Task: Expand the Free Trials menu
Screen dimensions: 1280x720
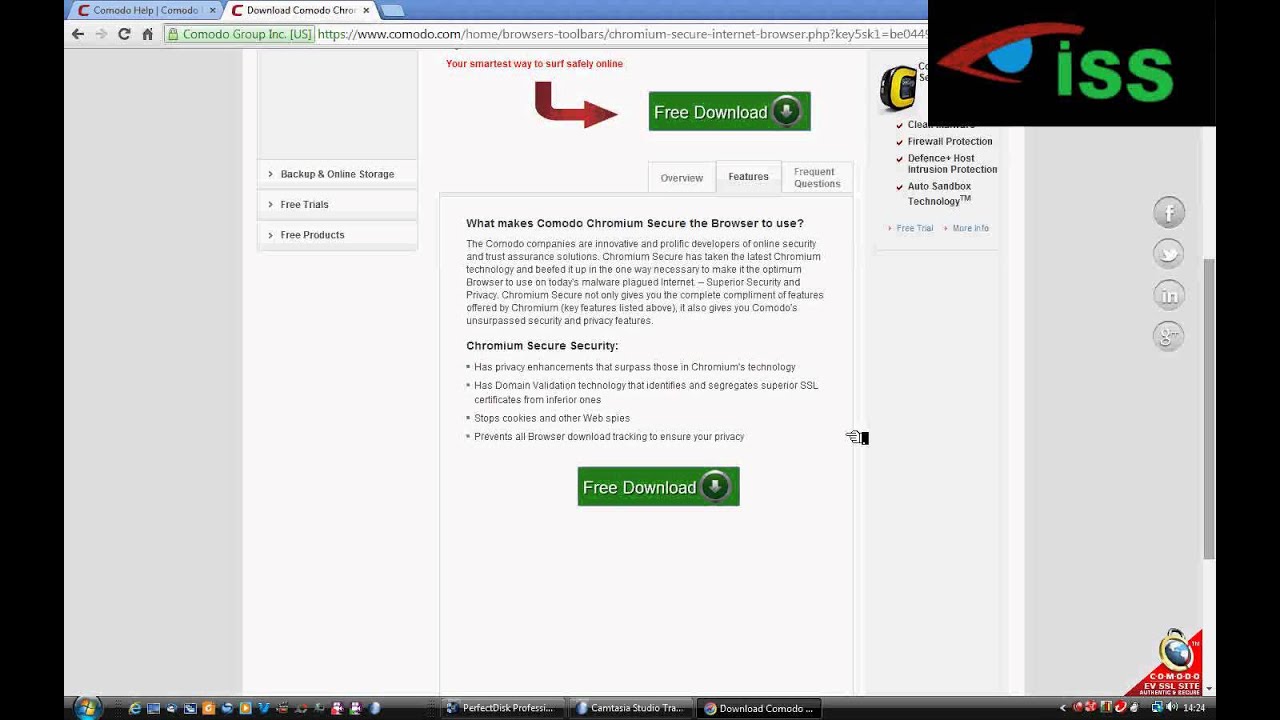Action: coord(337,204)
